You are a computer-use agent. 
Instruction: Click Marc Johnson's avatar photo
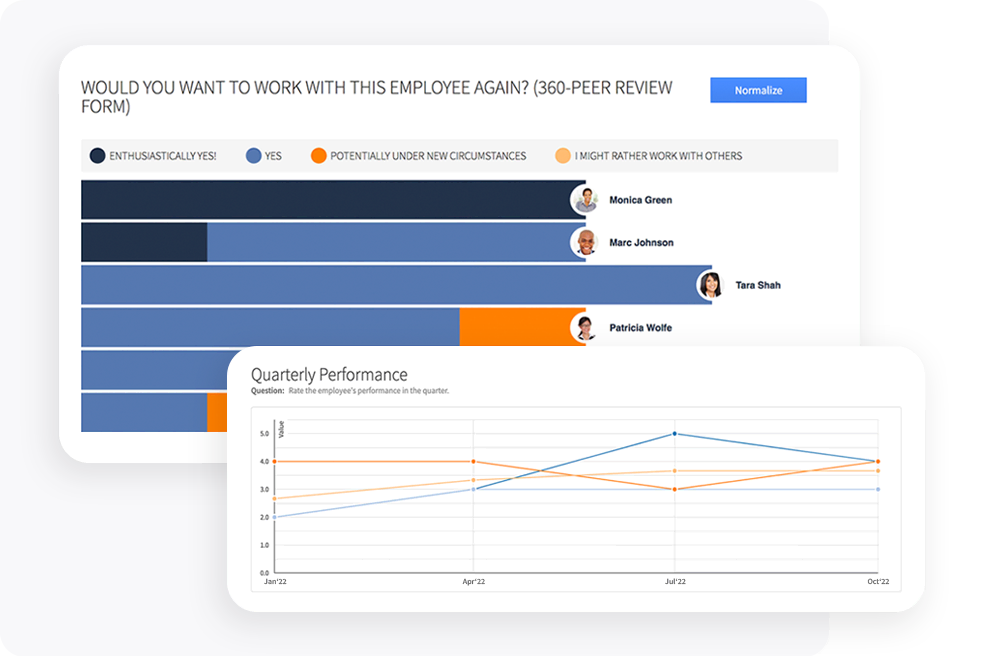(x=585, y=242)
